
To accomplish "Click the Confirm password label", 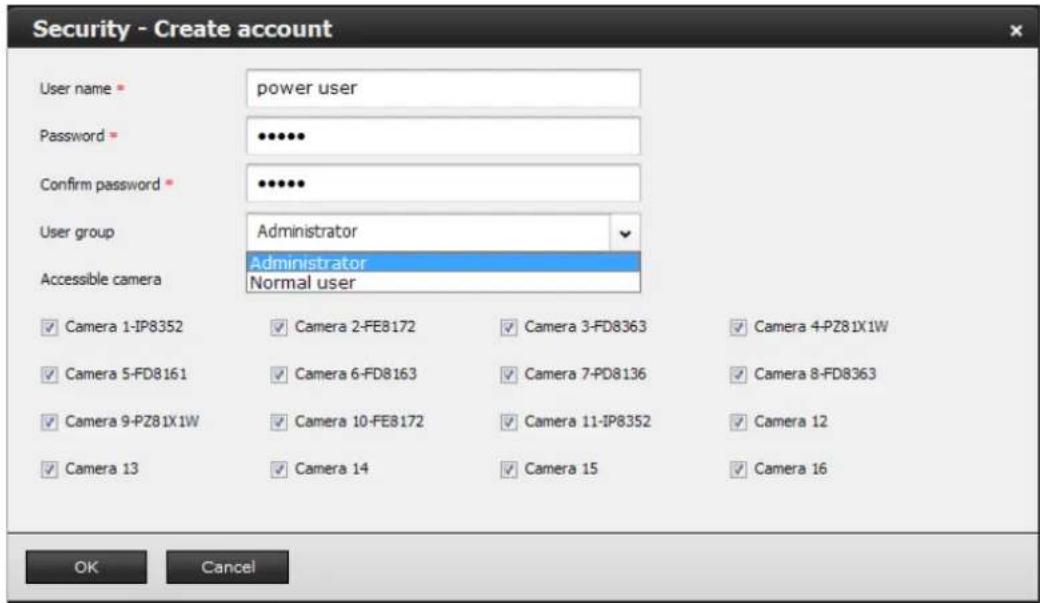I will (x=100, y=184).
